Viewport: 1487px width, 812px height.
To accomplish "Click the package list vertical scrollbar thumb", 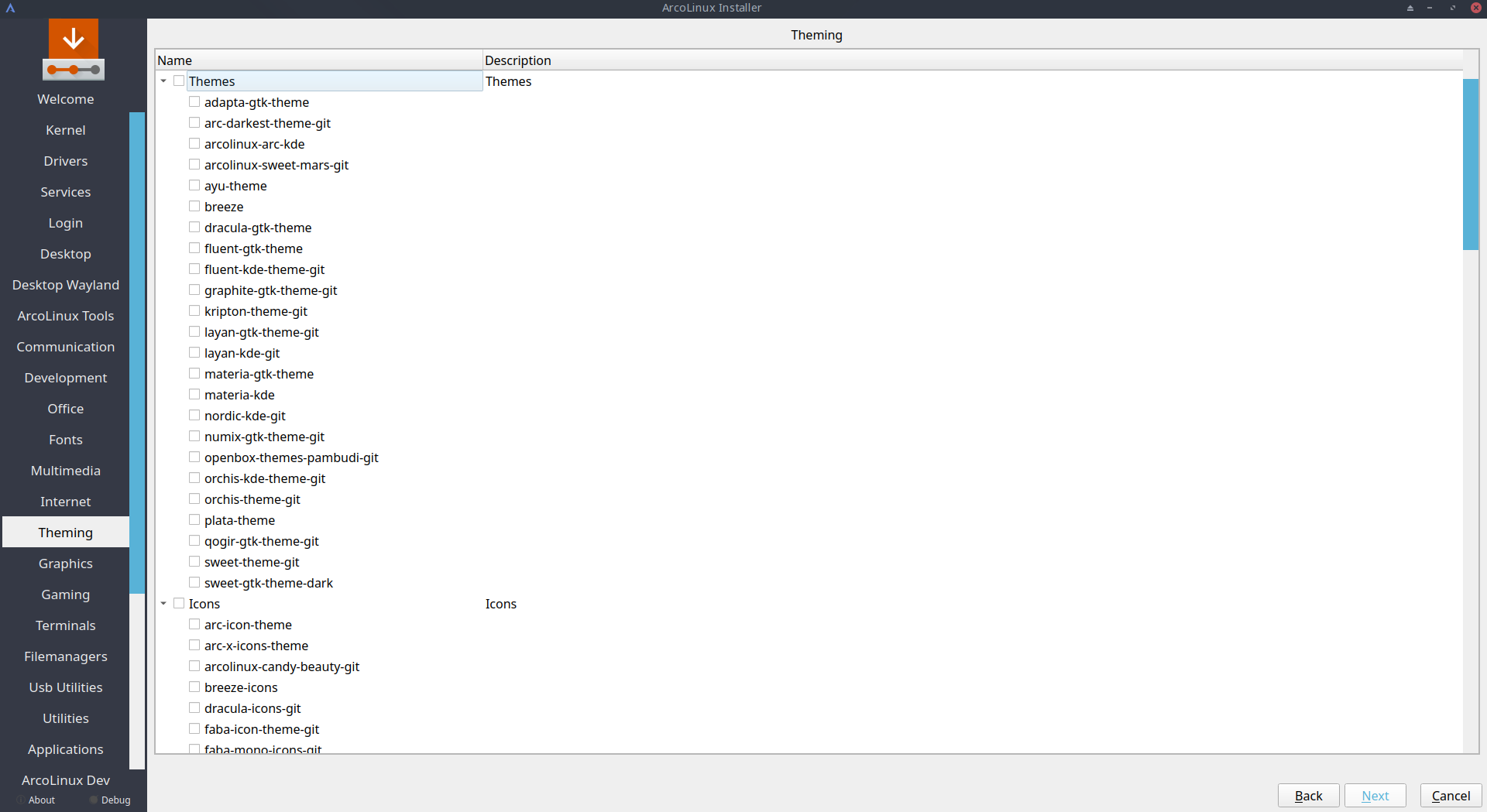I will (x=1471, y=164).
